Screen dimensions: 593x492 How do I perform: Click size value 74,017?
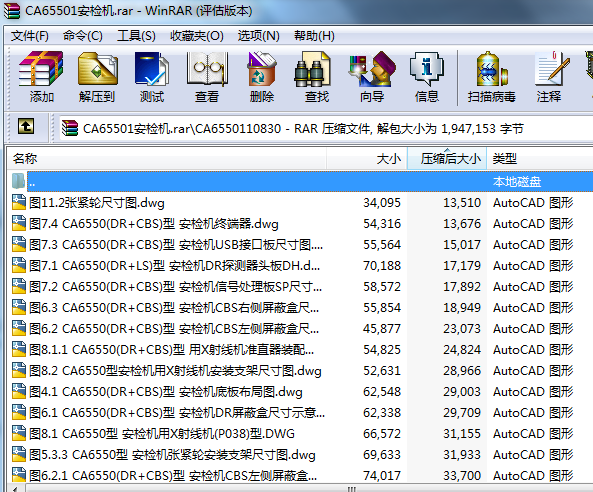click(x=382, y=476)
